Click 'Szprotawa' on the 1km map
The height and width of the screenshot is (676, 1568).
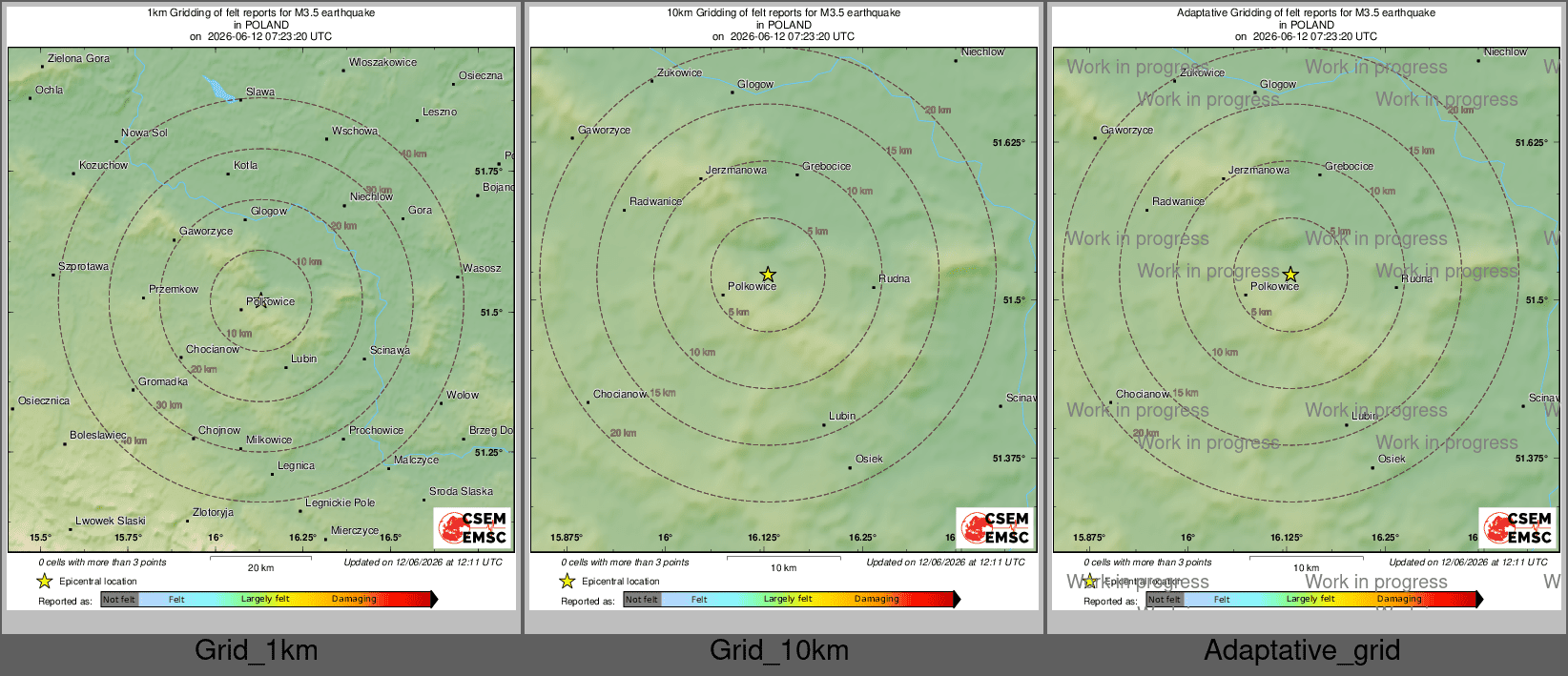coord(83,267)
